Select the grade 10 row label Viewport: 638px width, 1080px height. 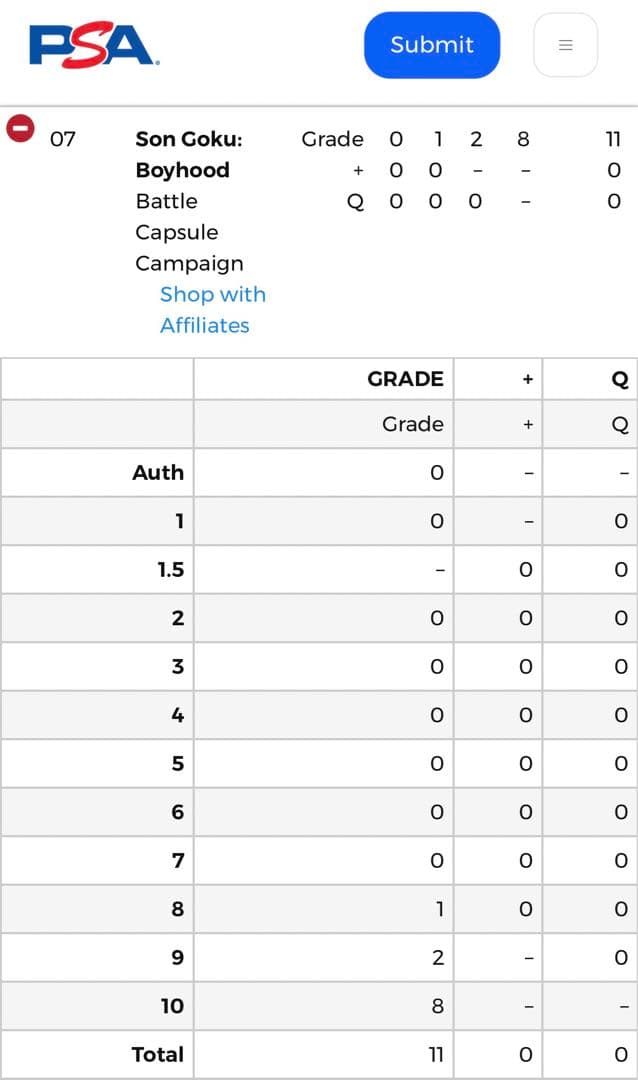point(172,1006)
